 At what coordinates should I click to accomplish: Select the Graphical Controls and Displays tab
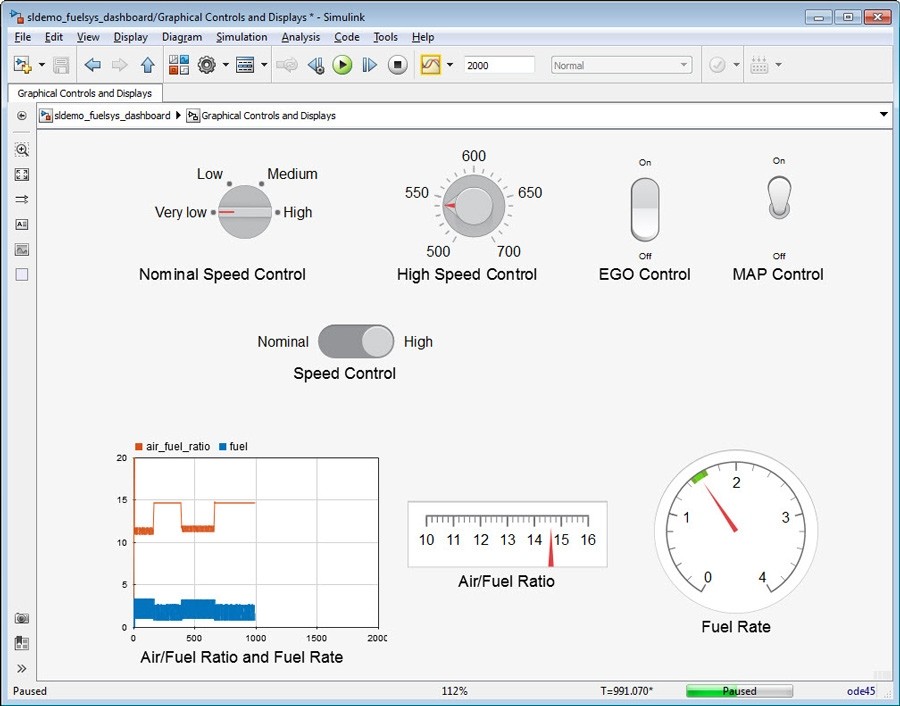pos(85,93)
